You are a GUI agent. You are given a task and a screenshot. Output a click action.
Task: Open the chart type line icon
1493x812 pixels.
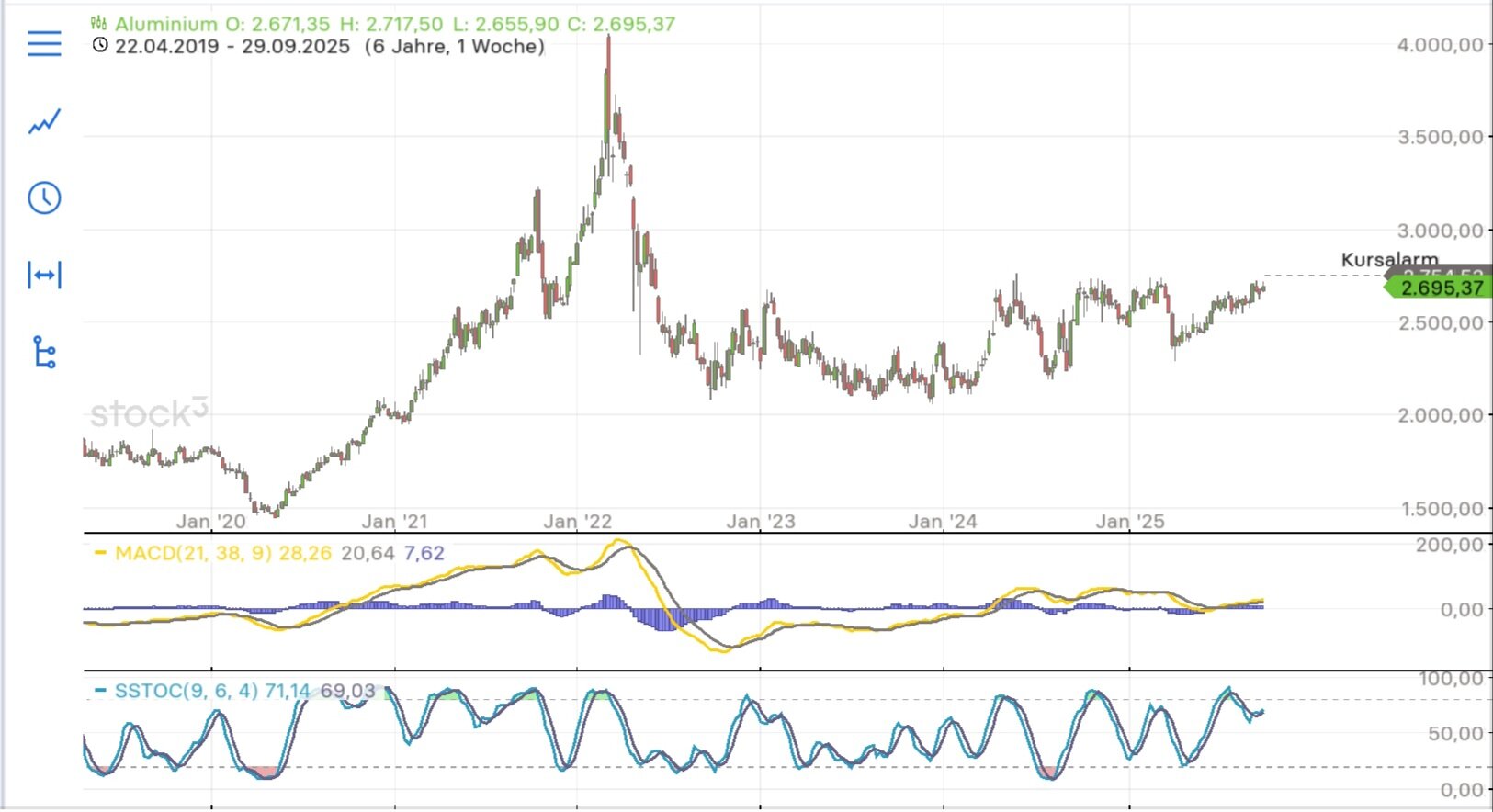click(44, 121)
